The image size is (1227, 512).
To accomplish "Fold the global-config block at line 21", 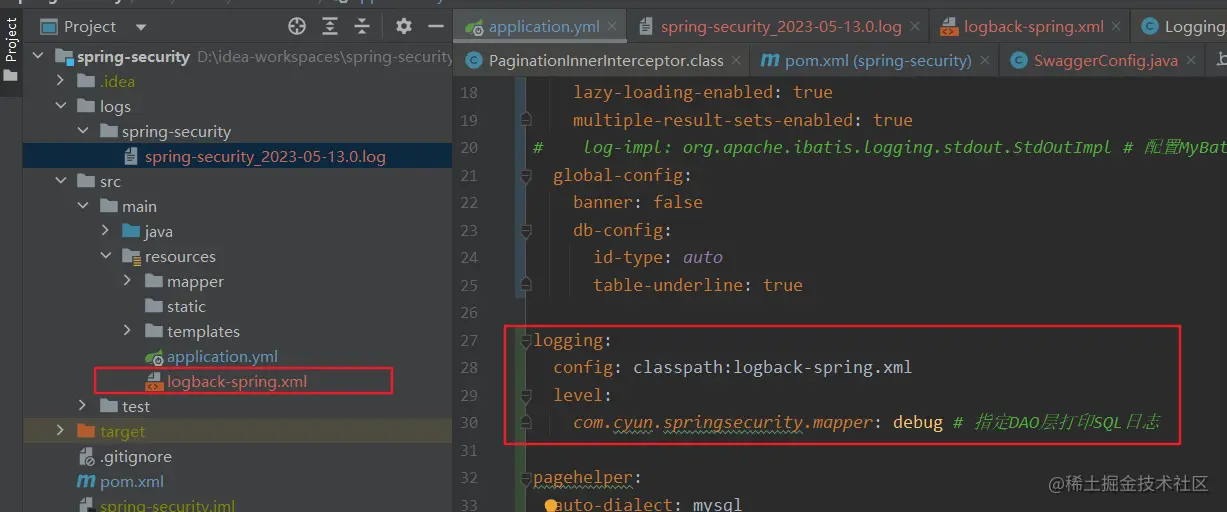I will (526, 175).
